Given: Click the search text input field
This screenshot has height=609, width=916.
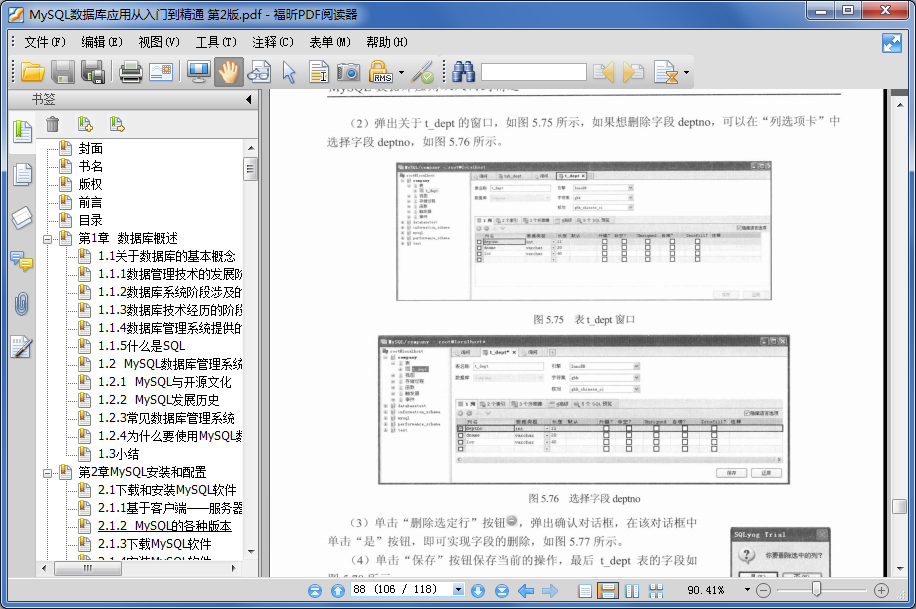Looking at the screenshot, I should [533, 72].
